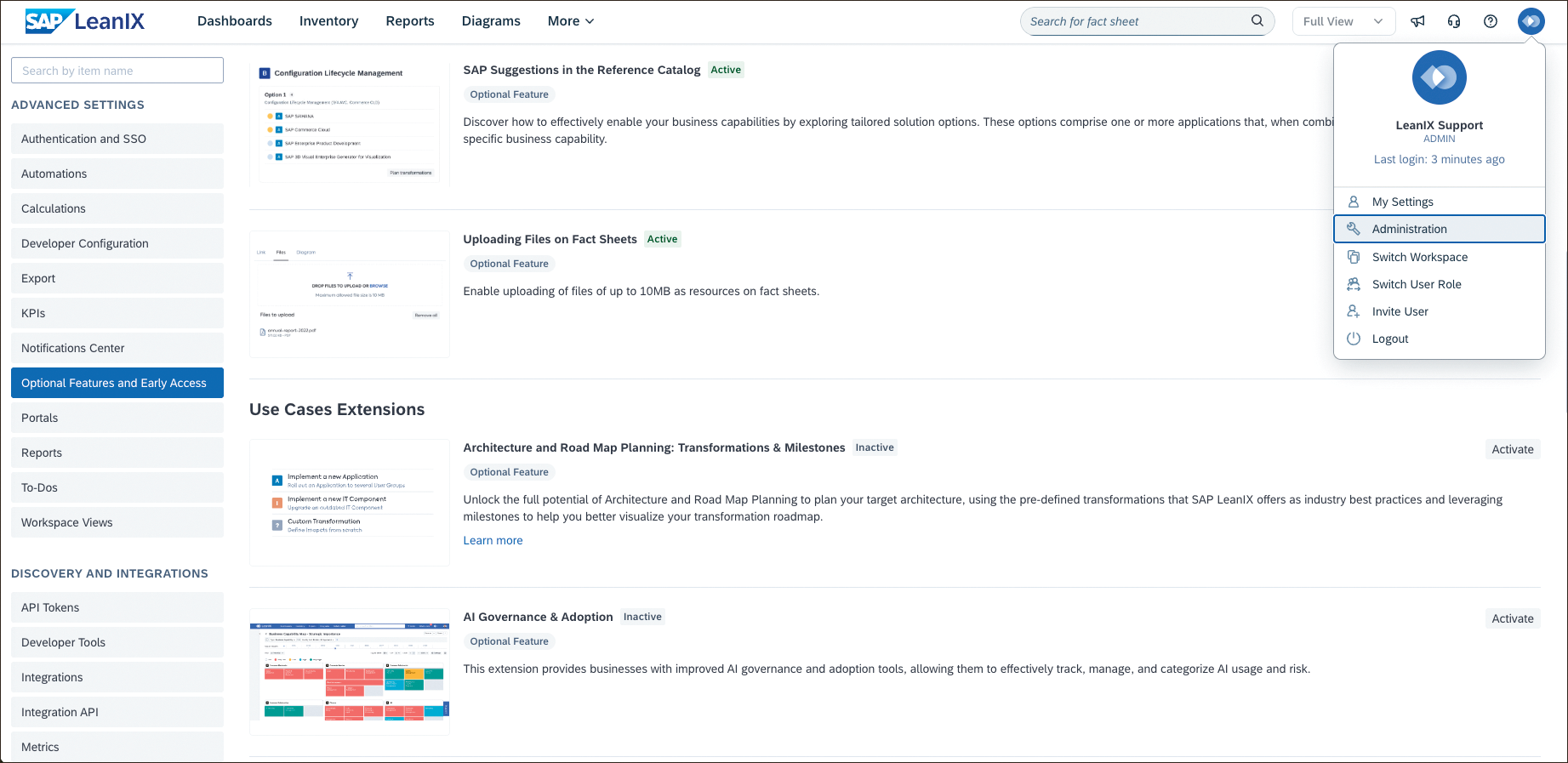Open the Inventory tab
Image resolution: width=1568 pixels, height=763 pixels.
(328, 21)
